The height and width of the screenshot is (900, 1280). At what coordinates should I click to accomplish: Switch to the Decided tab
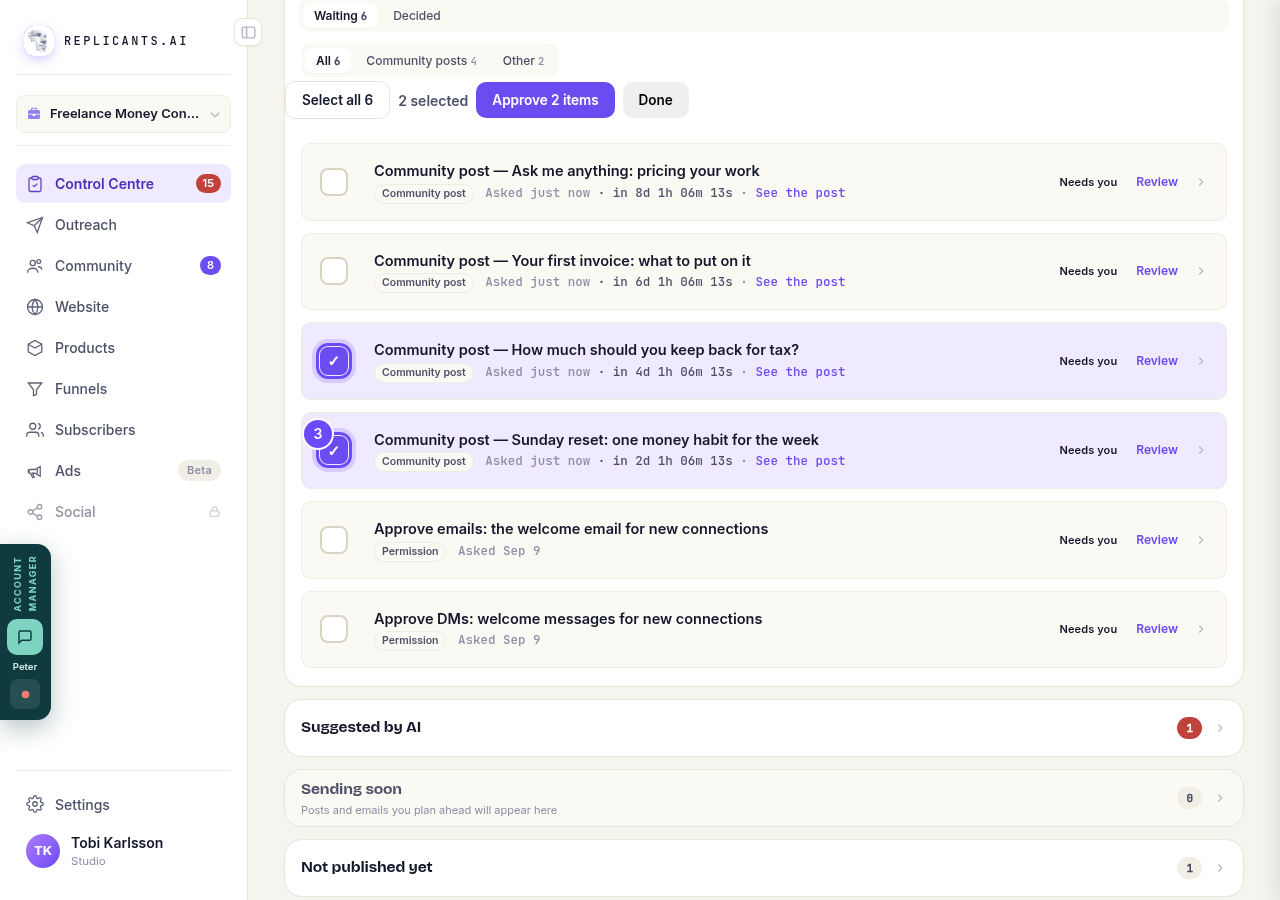click(x=417, y=16)
